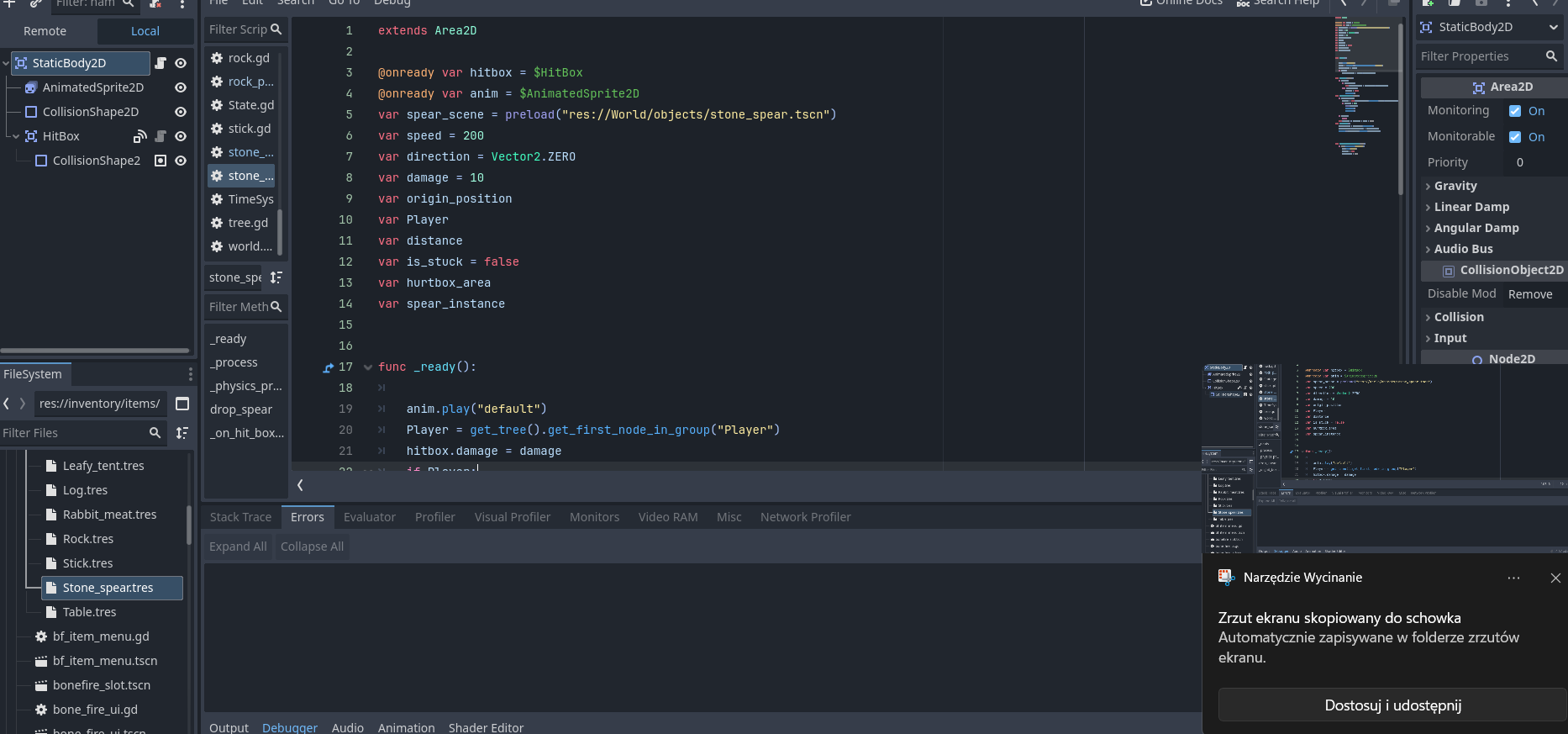Image resolution: width=1568 pixels, height=734 pixels.
Task: Toggle FileSystem split mode icon
Action: (182, 404)
